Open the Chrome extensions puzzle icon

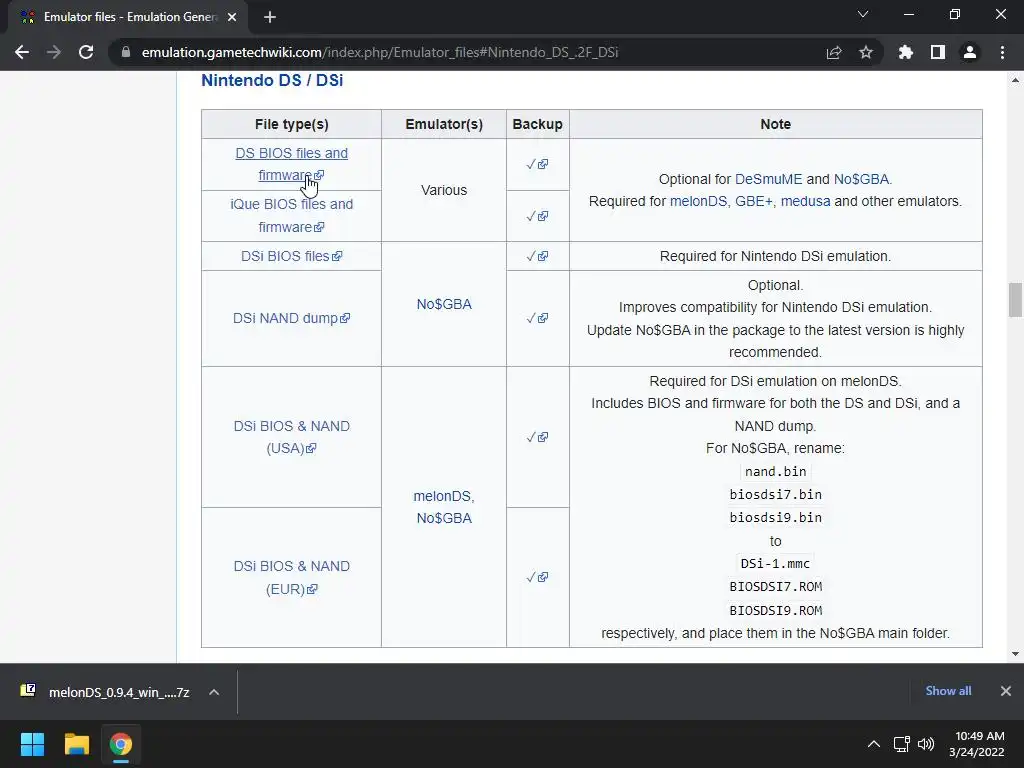[x=906, y=52]
